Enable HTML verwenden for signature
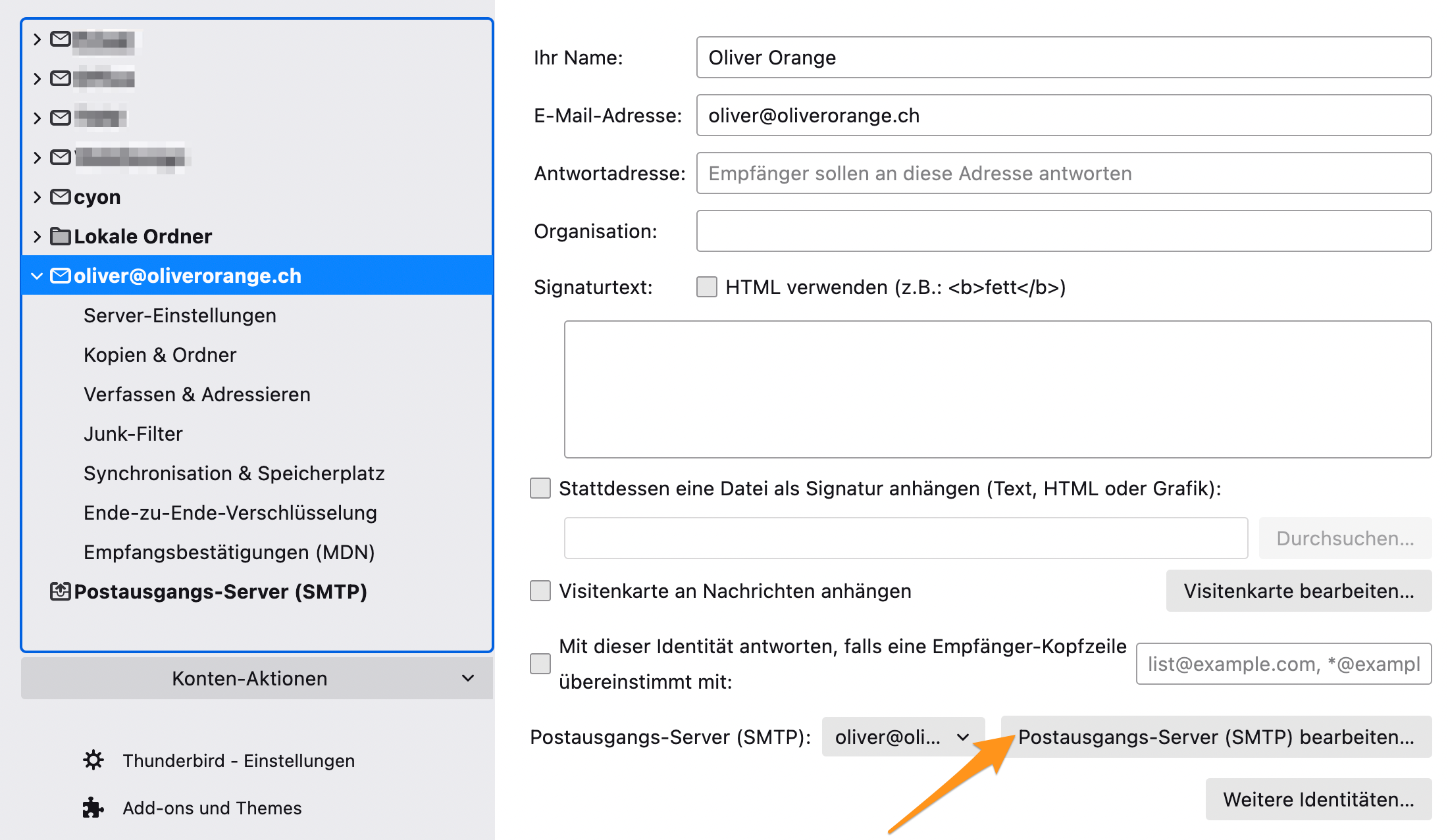The image size is (1448, 840). tap(707, 287)
